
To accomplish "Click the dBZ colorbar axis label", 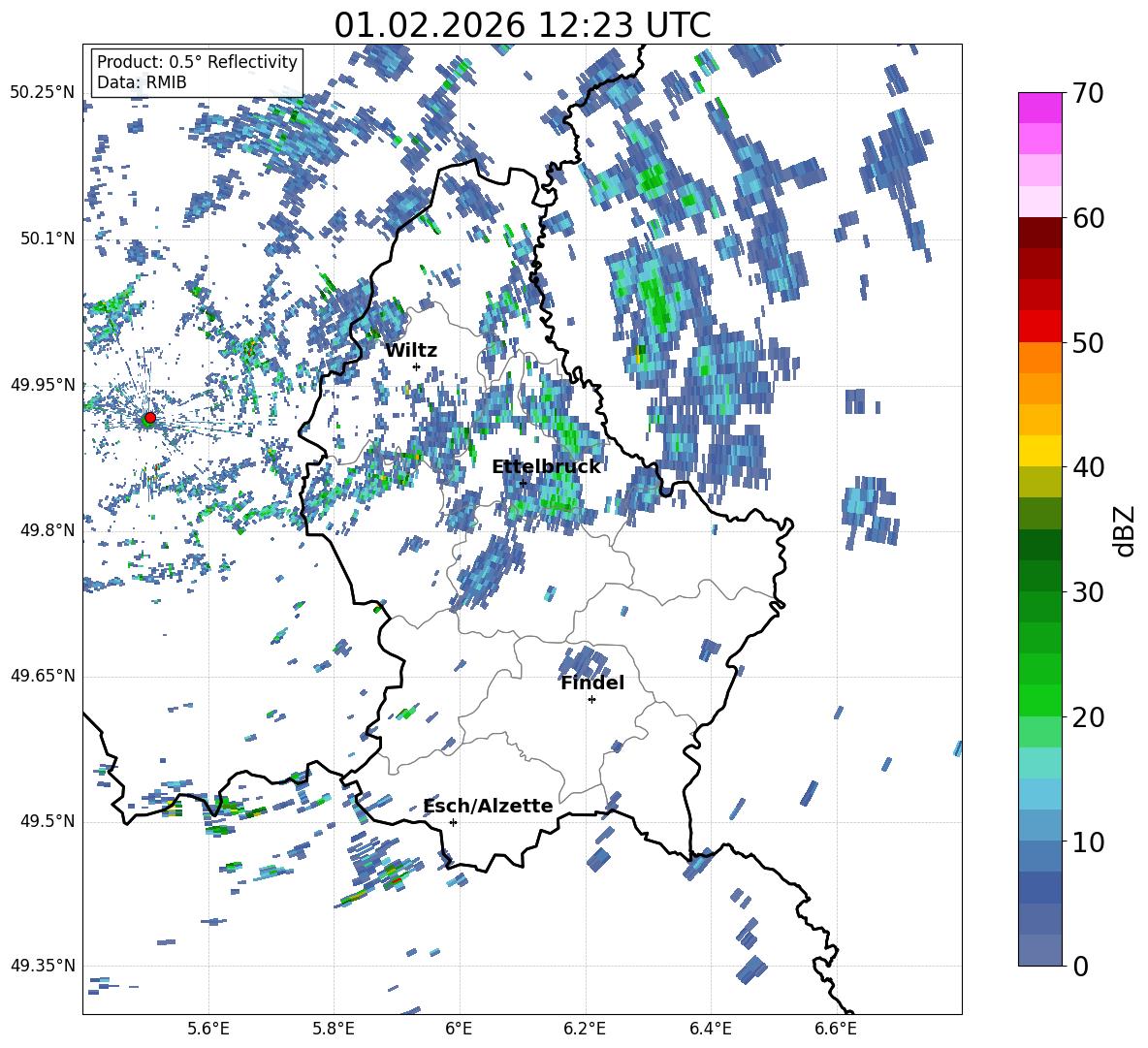I will pyautogui.click(x=1126, y=530).
